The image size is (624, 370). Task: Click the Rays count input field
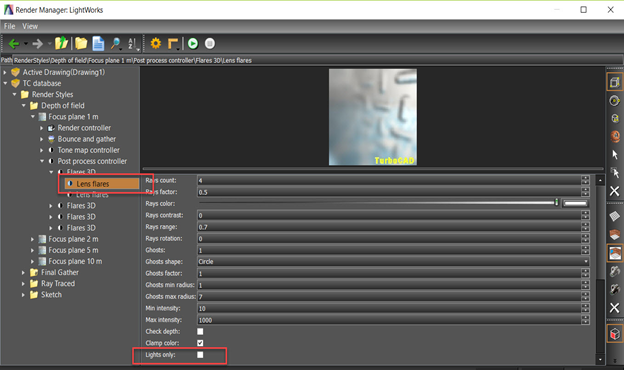pyautogui.click(x=390, y=180)
